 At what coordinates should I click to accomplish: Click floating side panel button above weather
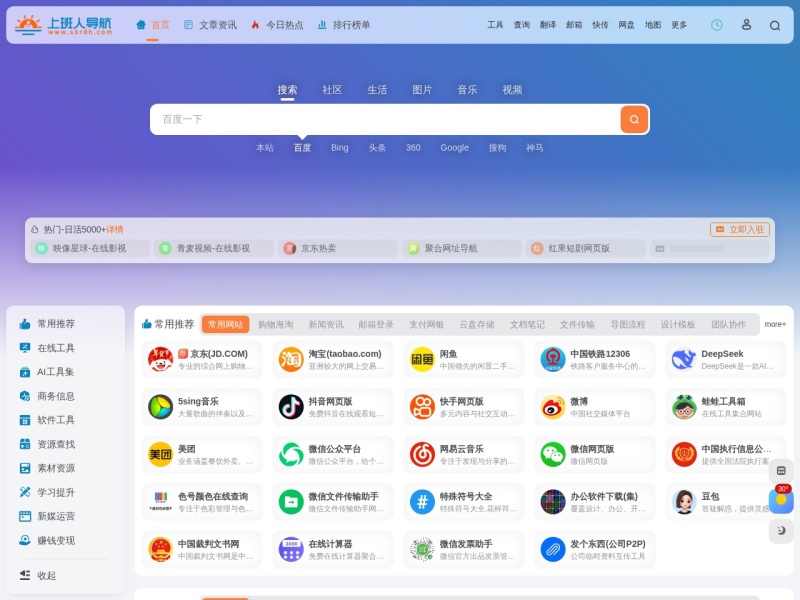781,470
